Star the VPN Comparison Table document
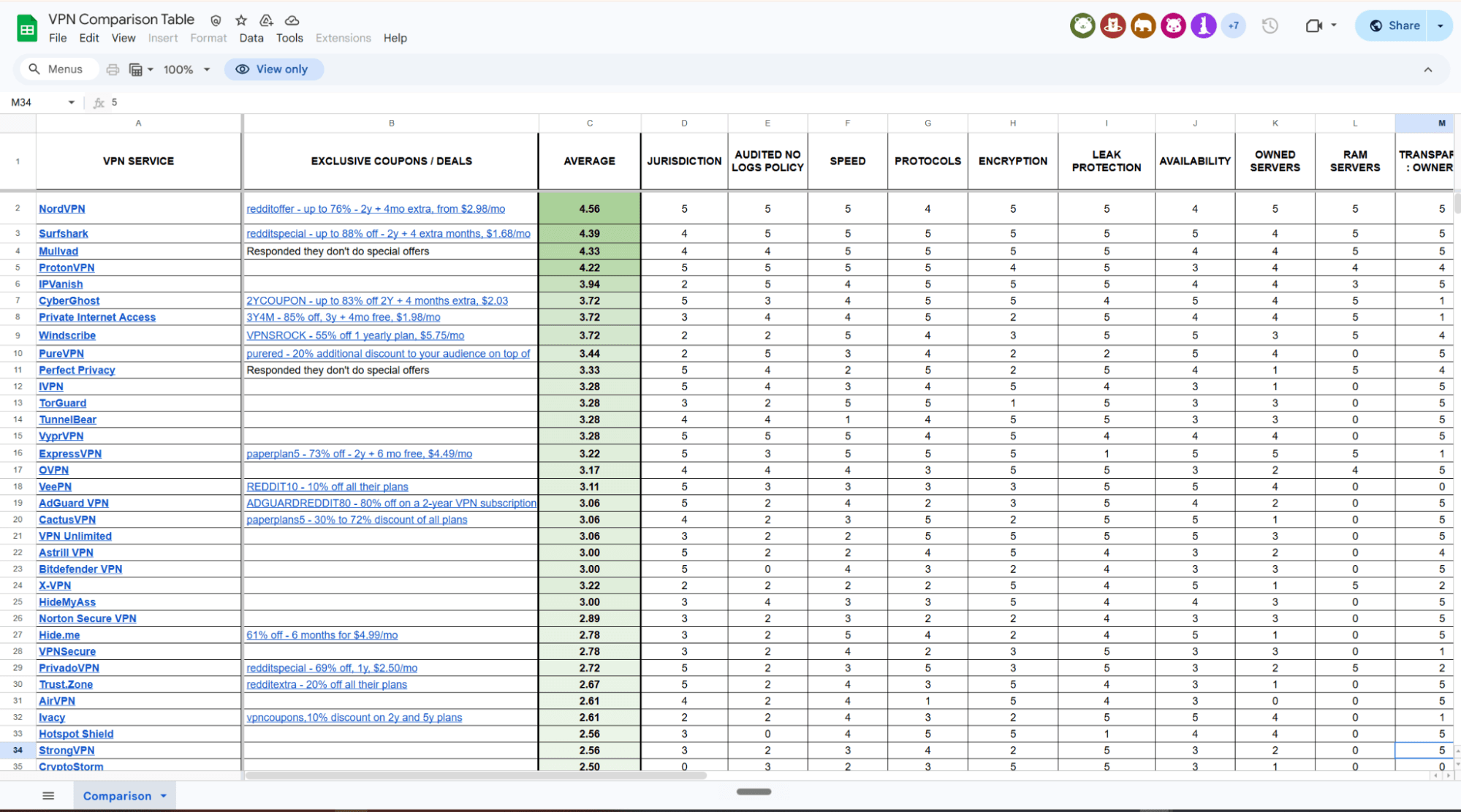The height and width of the screenshot is (812, 1461). 241,20
